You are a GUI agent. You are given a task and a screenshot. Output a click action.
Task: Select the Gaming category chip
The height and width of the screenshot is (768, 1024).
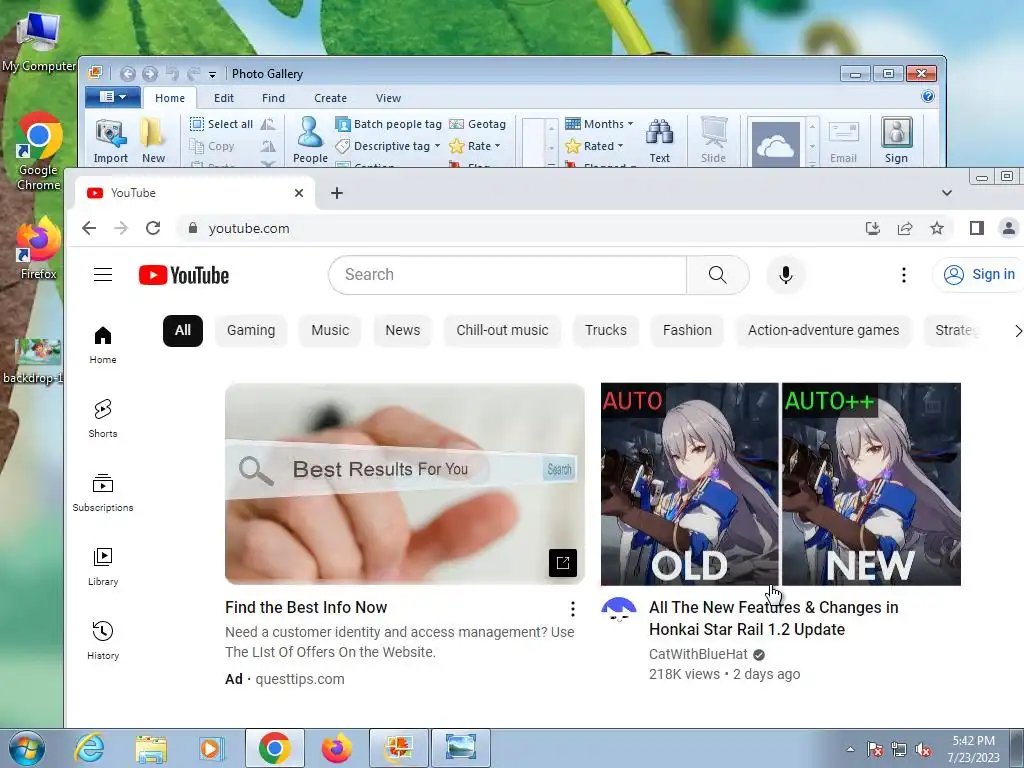(x=251, y=330)
